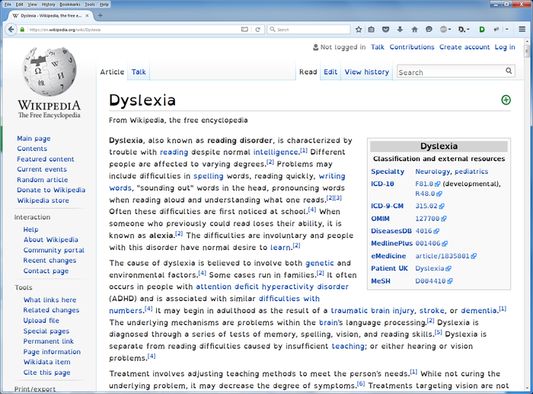
Task: Save page to Pocket icon
Action: coord(385,30)
